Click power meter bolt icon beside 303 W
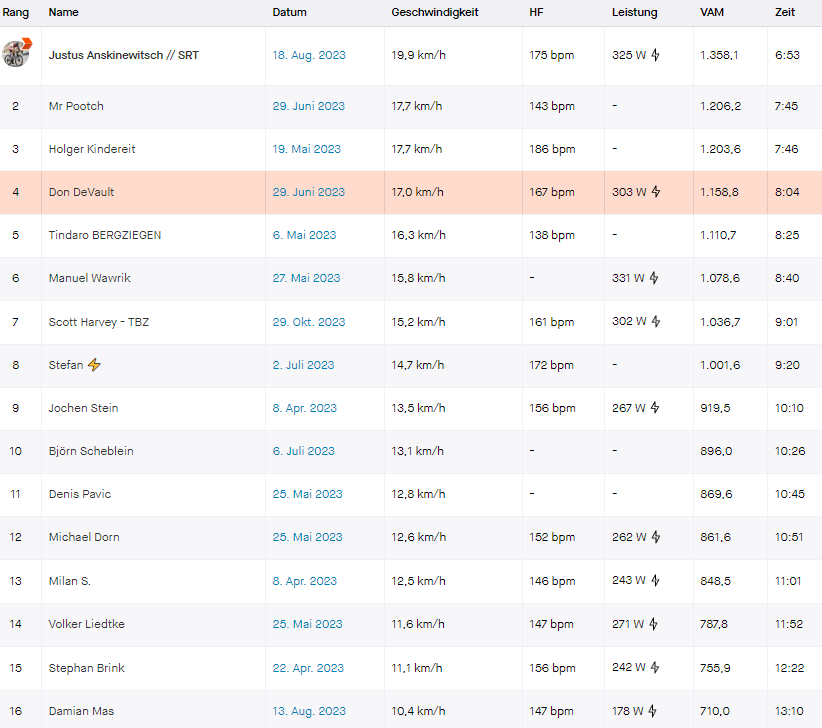822x728 pixels. [x=656, y=192]
